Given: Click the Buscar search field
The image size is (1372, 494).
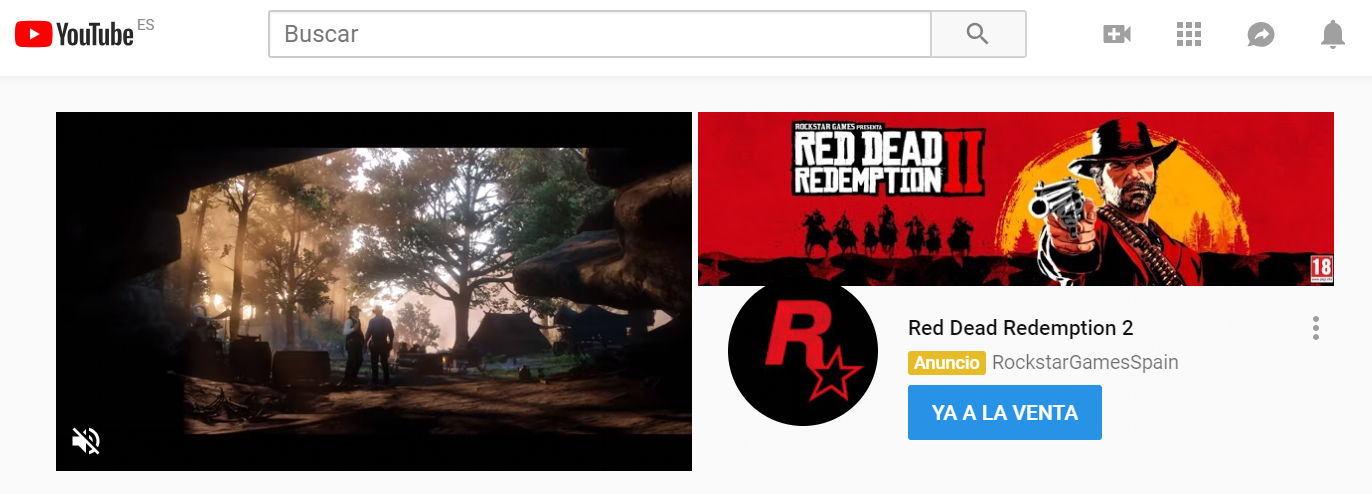Looking at the screenshot, I should [x=600, y=34].
